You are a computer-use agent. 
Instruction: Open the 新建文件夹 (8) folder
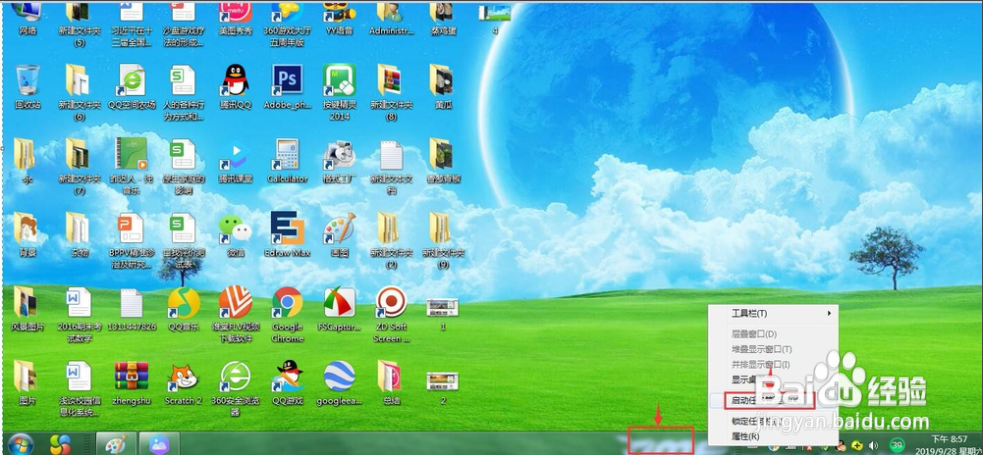(x=392, y=92)
